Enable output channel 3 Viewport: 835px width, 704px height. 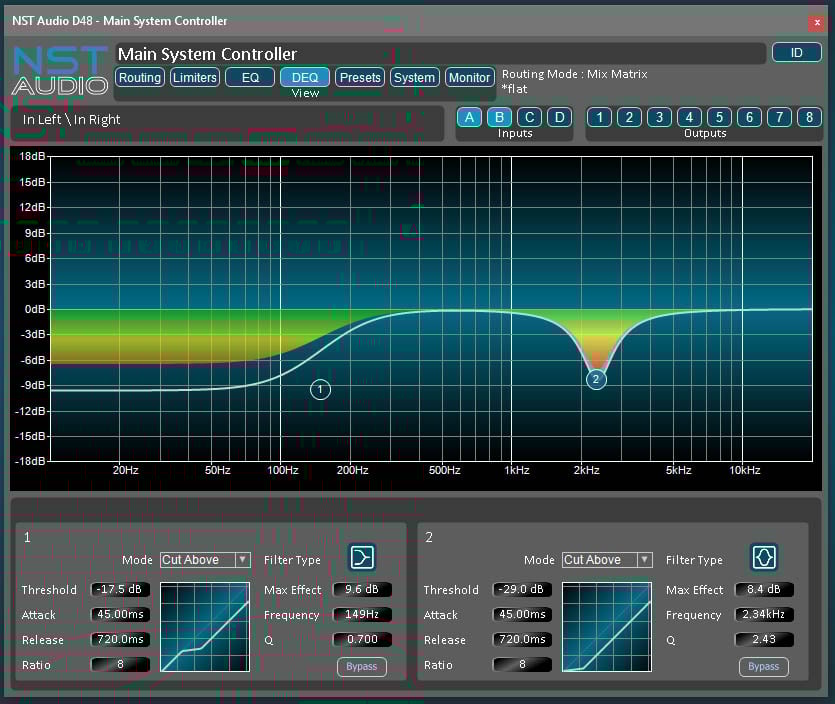[x=659, y=117]
